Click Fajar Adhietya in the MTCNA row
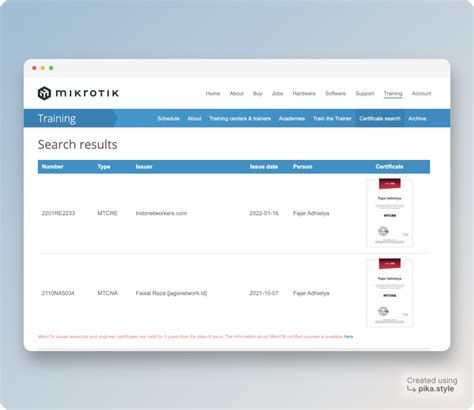The height and width of the screenshot is (410, 474). (x=311, y=293)
